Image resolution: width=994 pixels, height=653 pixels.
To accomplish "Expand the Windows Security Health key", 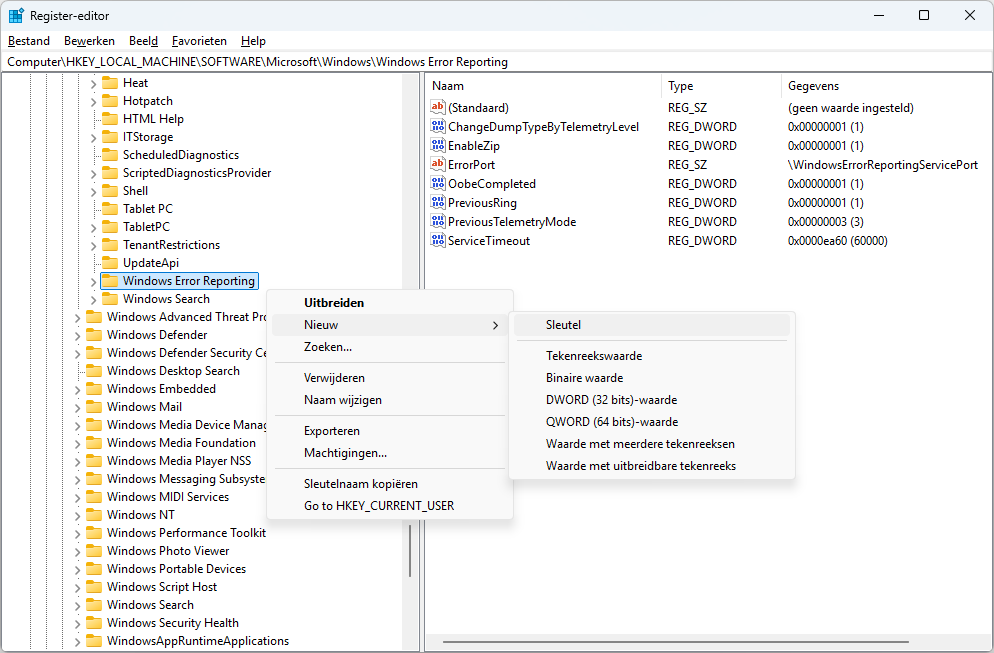I will (x=77, y=624).
